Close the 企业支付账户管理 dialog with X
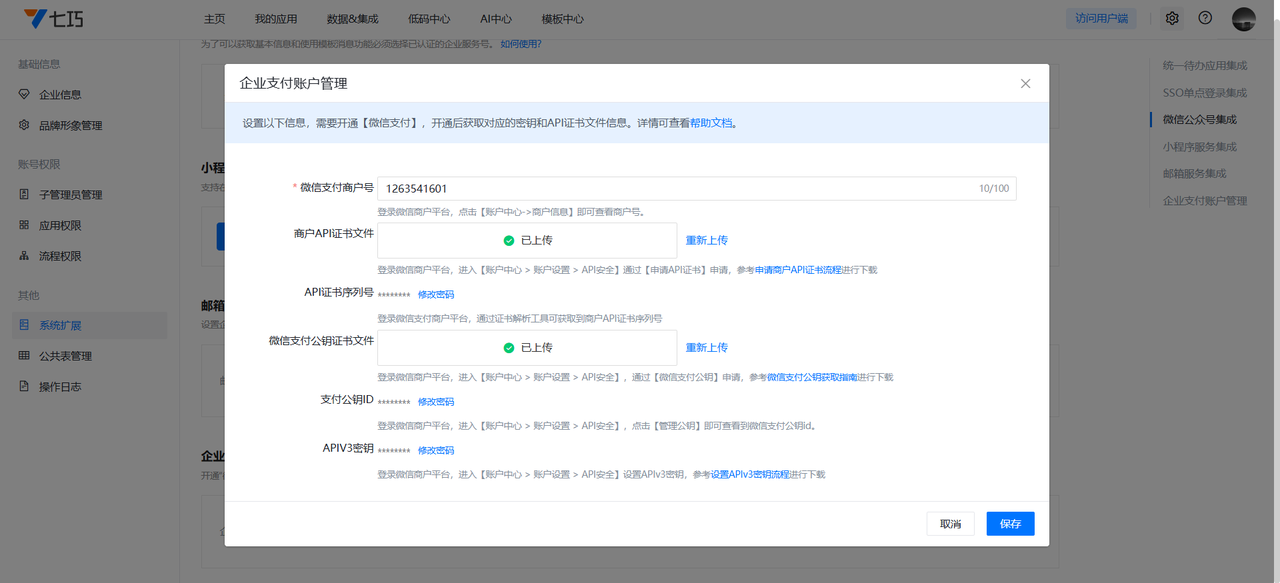1280x583 pixels. pos(1025,84)
